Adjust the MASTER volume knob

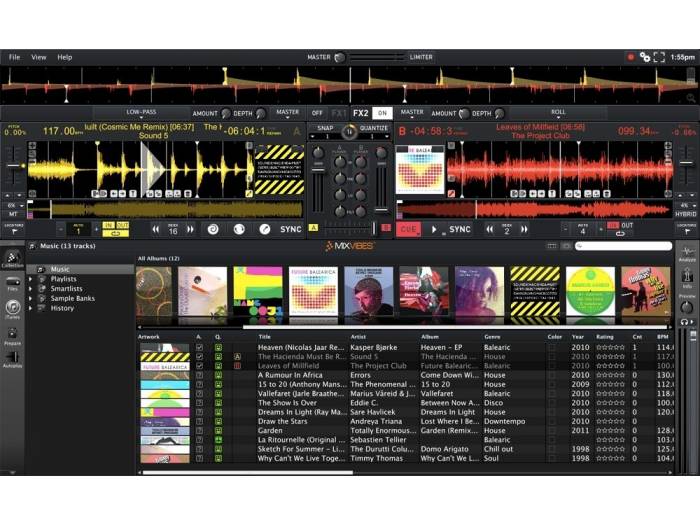(340, 57)
